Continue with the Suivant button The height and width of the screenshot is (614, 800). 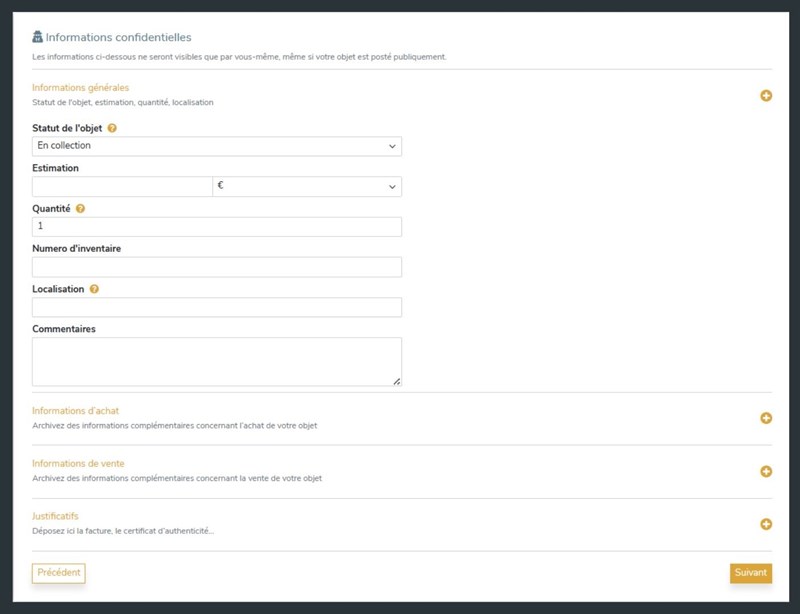click(x=751, y=573)
